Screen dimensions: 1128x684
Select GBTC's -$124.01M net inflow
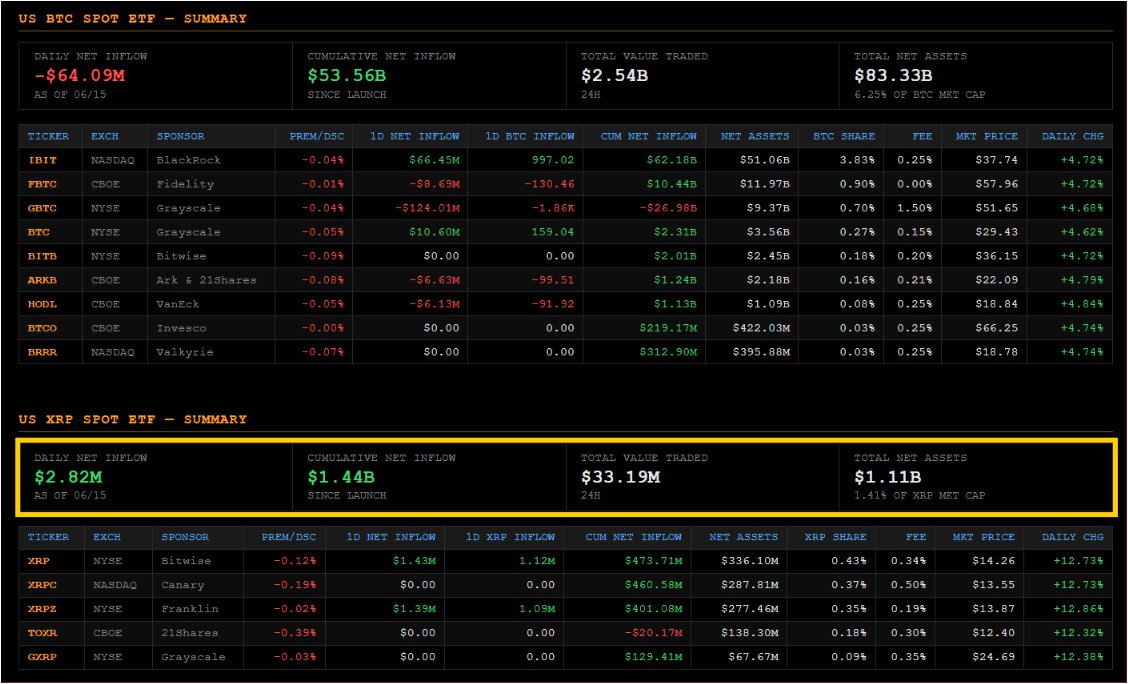coord(427,208)
